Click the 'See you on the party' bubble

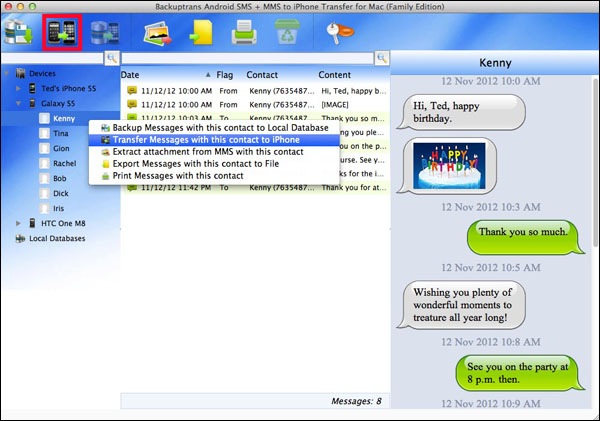pyautogui.click(x=520, y=373)
